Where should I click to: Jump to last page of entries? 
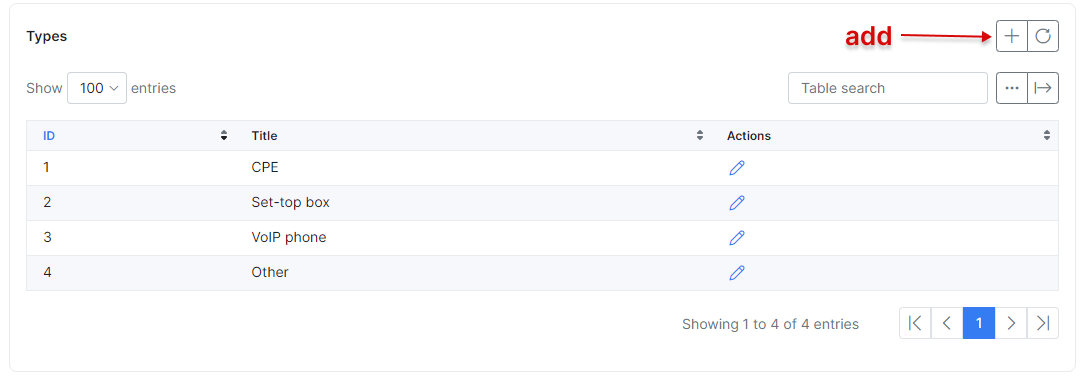point(1043,323)
